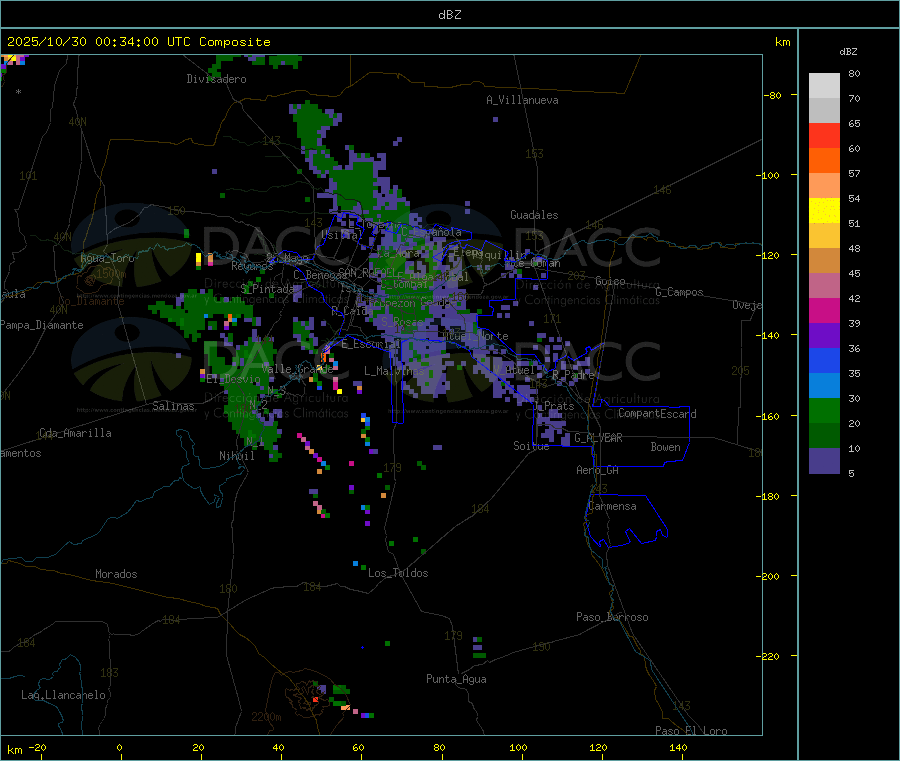
Task: Click the 'El_Desvio' label
Action: (x=234, y=379)
